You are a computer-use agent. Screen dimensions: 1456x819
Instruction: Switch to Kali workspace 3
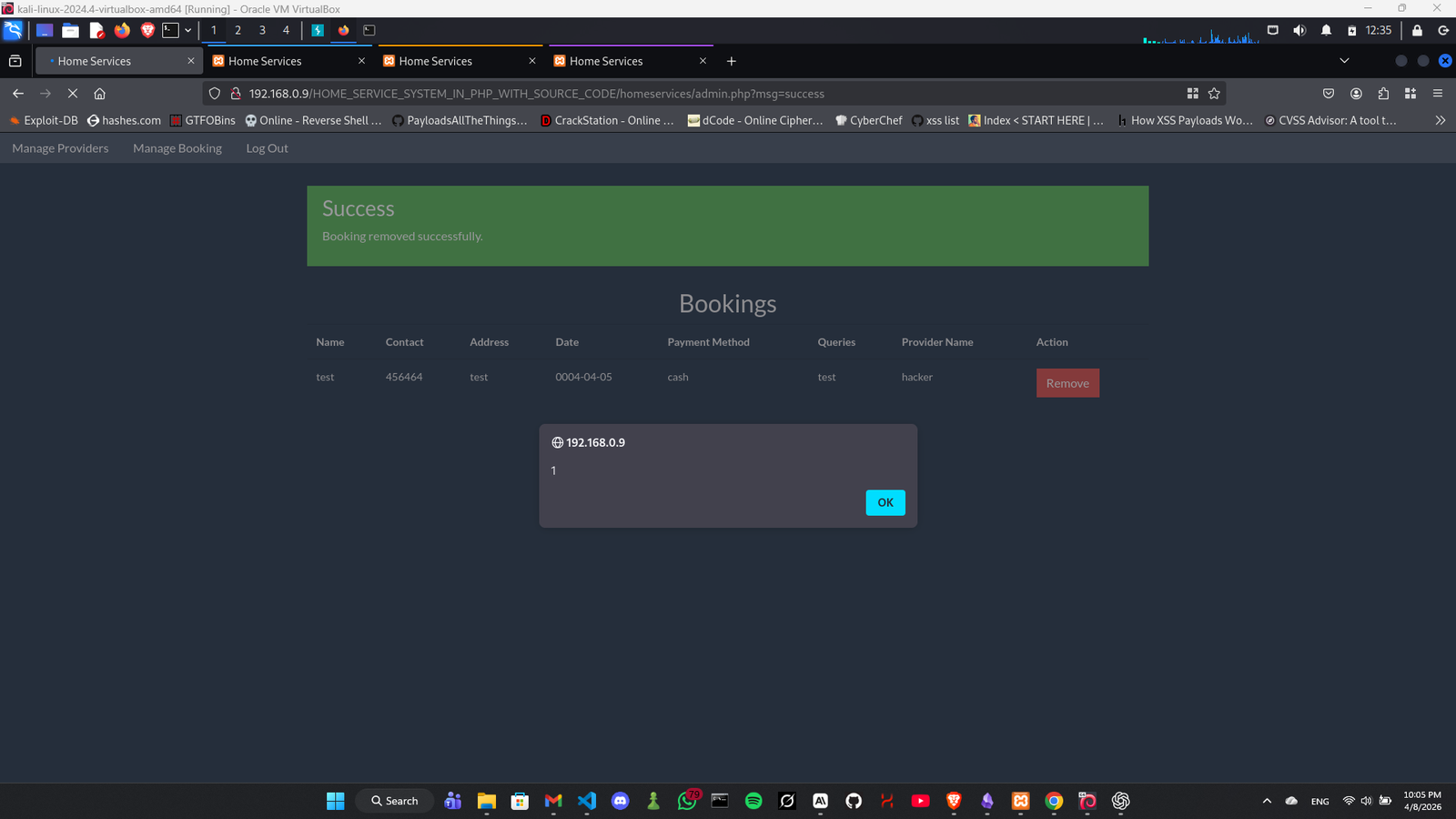pyautogui.click(x=262, y=30)
